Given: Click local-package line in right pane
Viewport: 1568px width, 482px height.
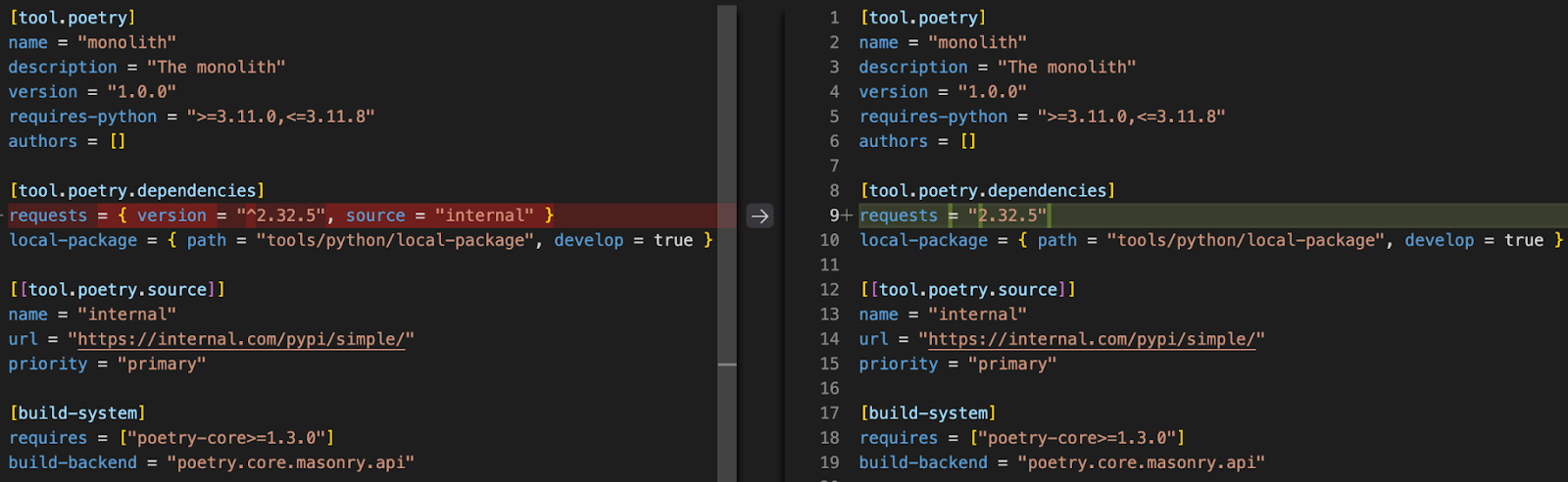Looking at the screenshot, I should (1211, 240).
